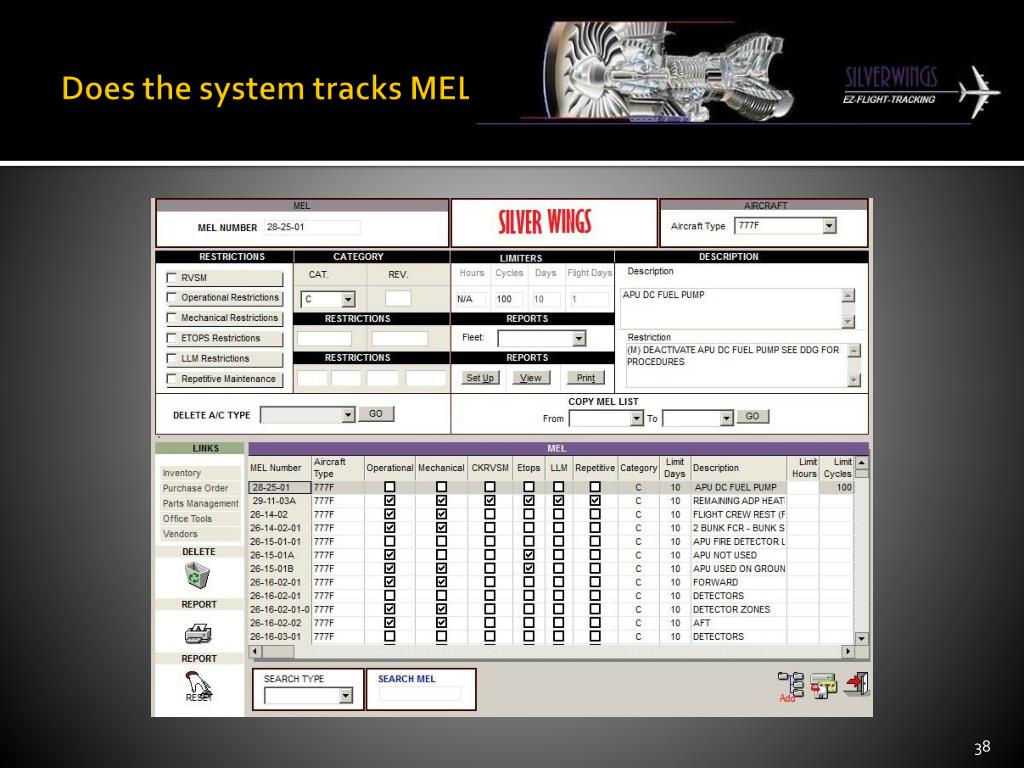
Task: Open the SEARCH TYPE dropdown
Action: [346, 696]
